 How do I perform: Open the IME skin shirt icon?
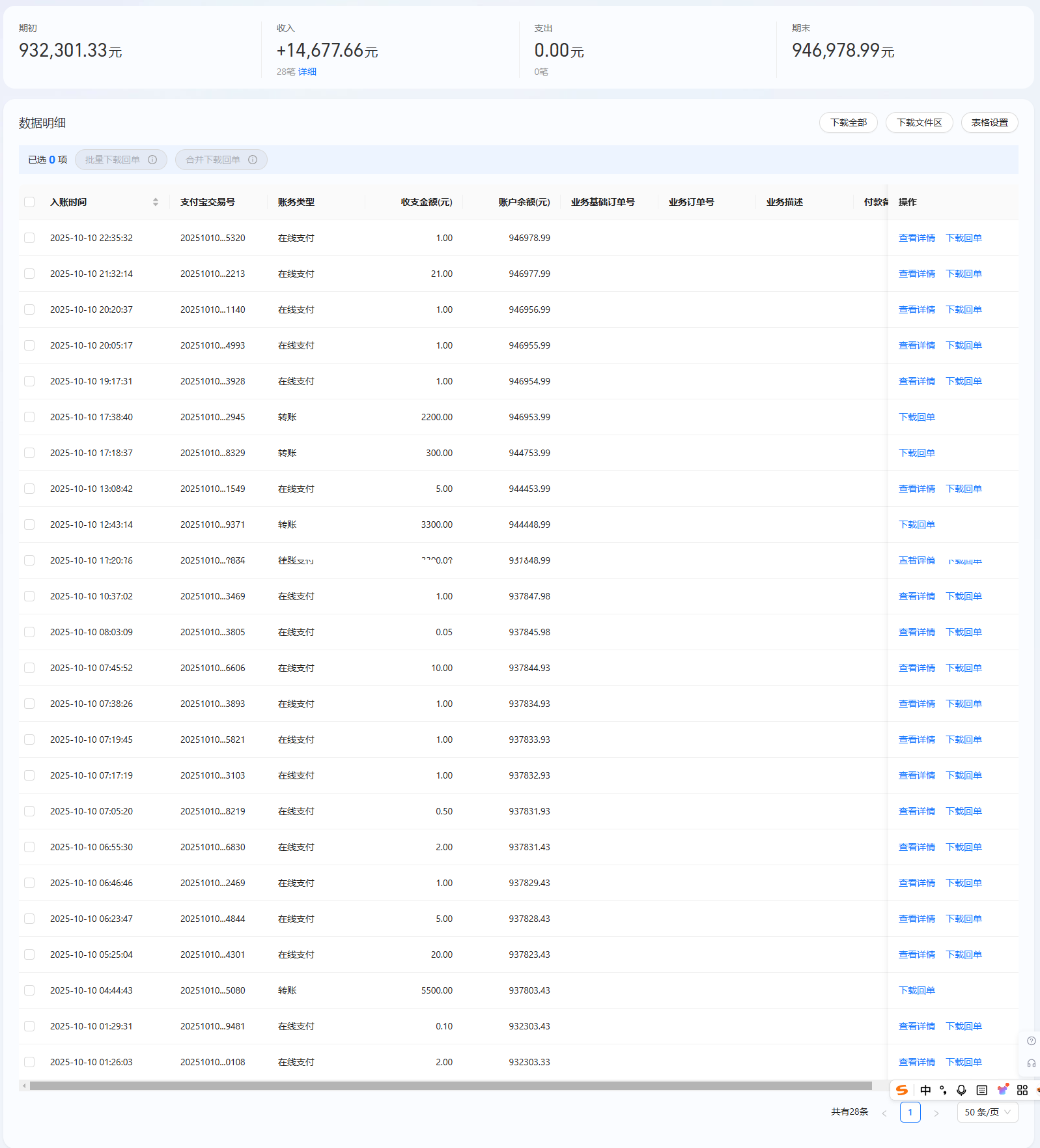pos(1003,1090)
